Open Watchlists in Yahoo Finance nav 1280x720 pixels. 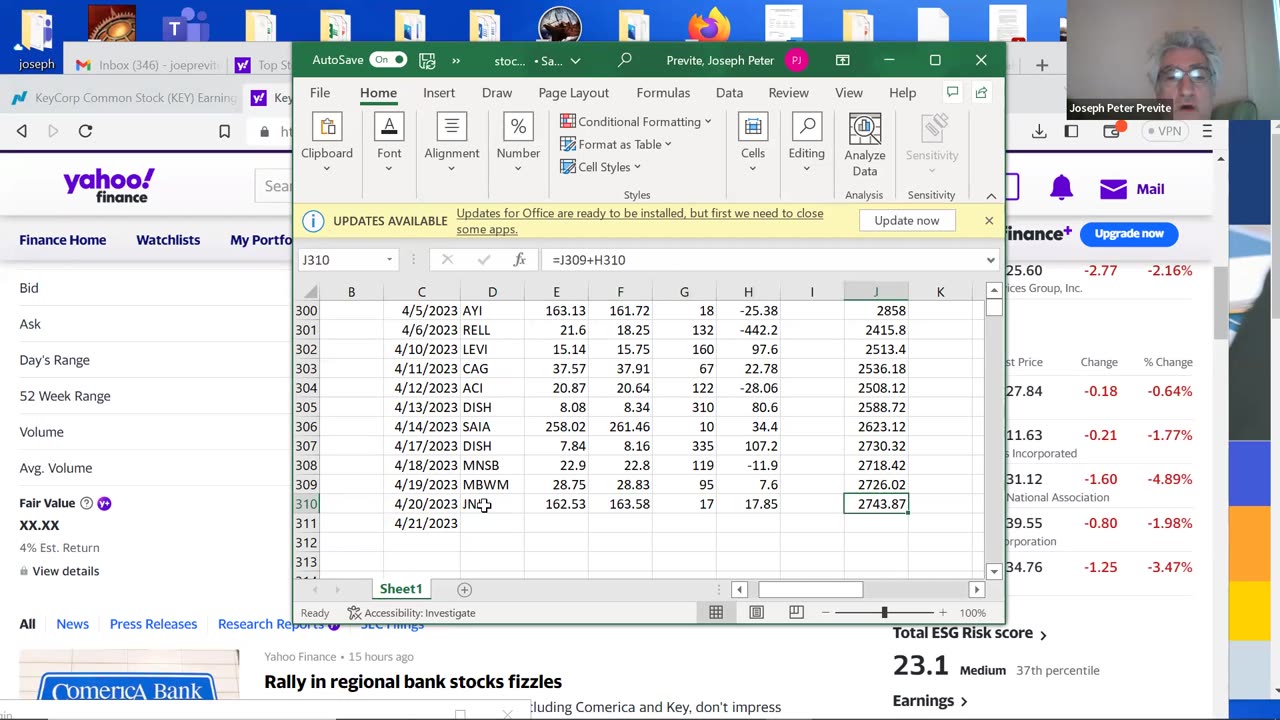168,240
